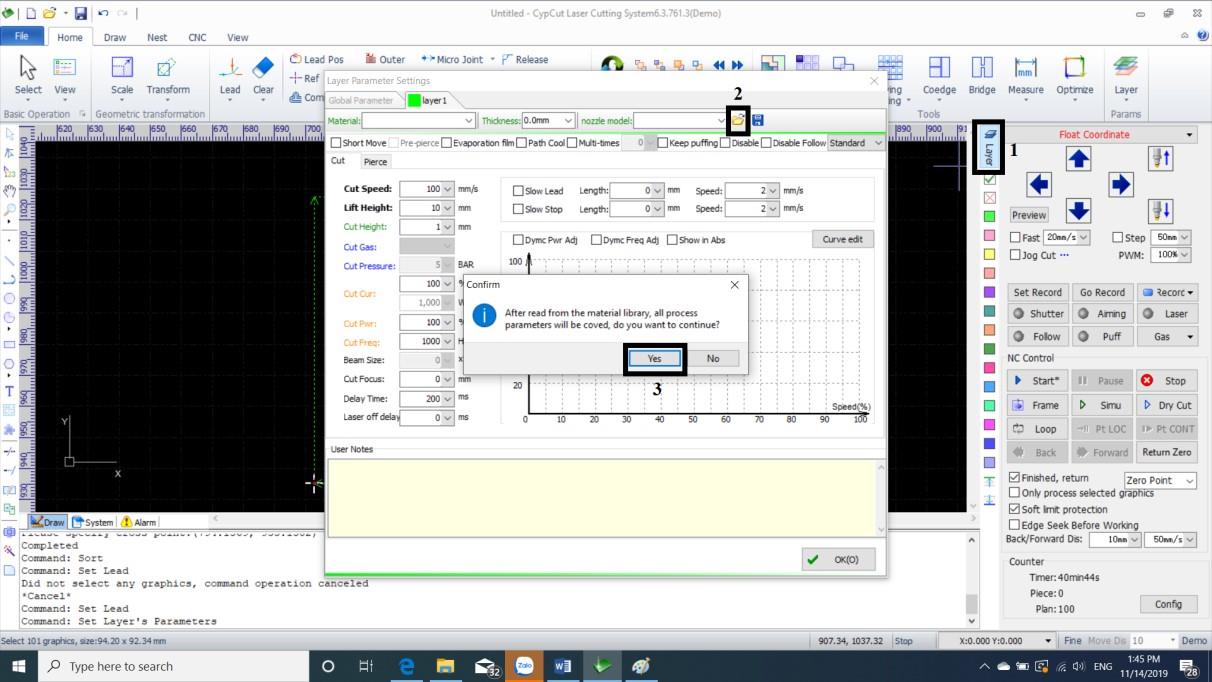Toggle the Short Move checkbox

(336, 143)
